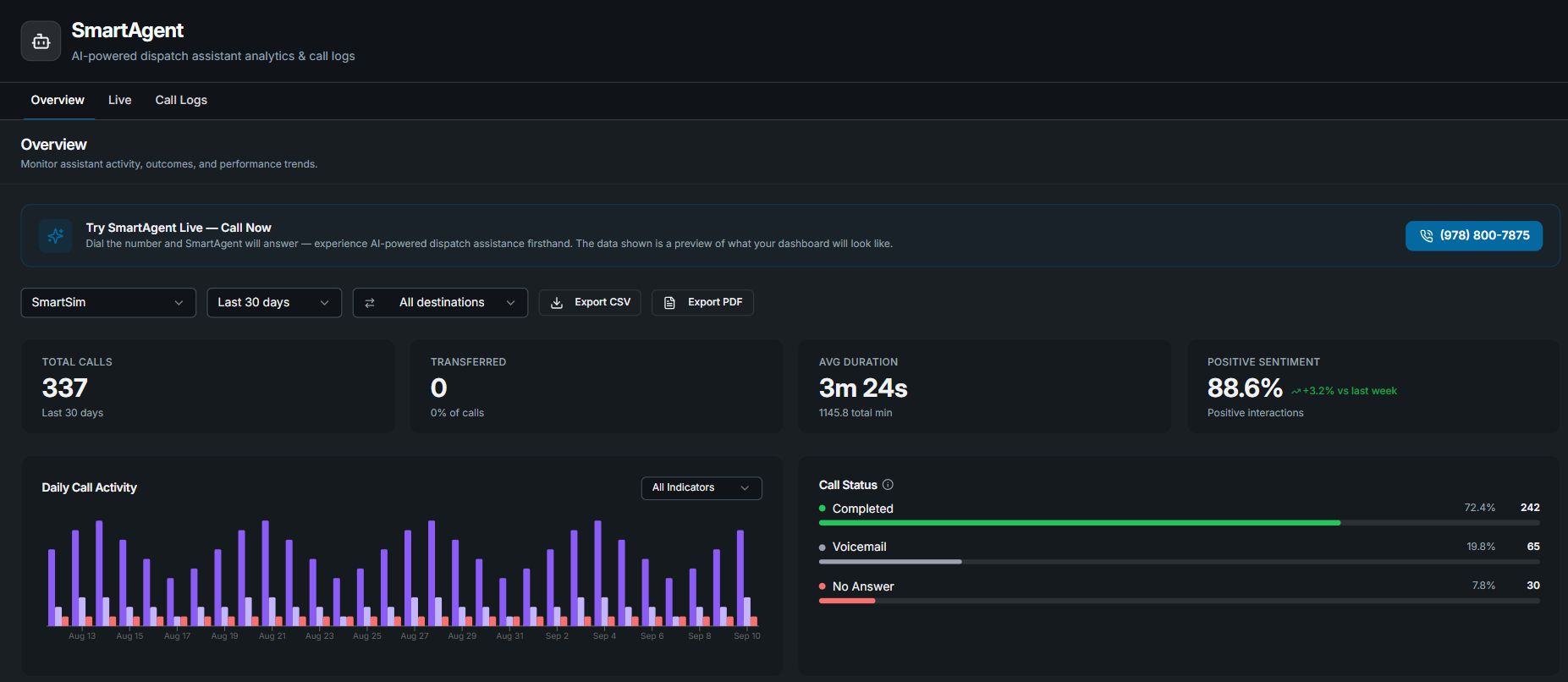Click the document icon beside Export PDF
The image size is (1568, 682).
[x=669, y=303]
